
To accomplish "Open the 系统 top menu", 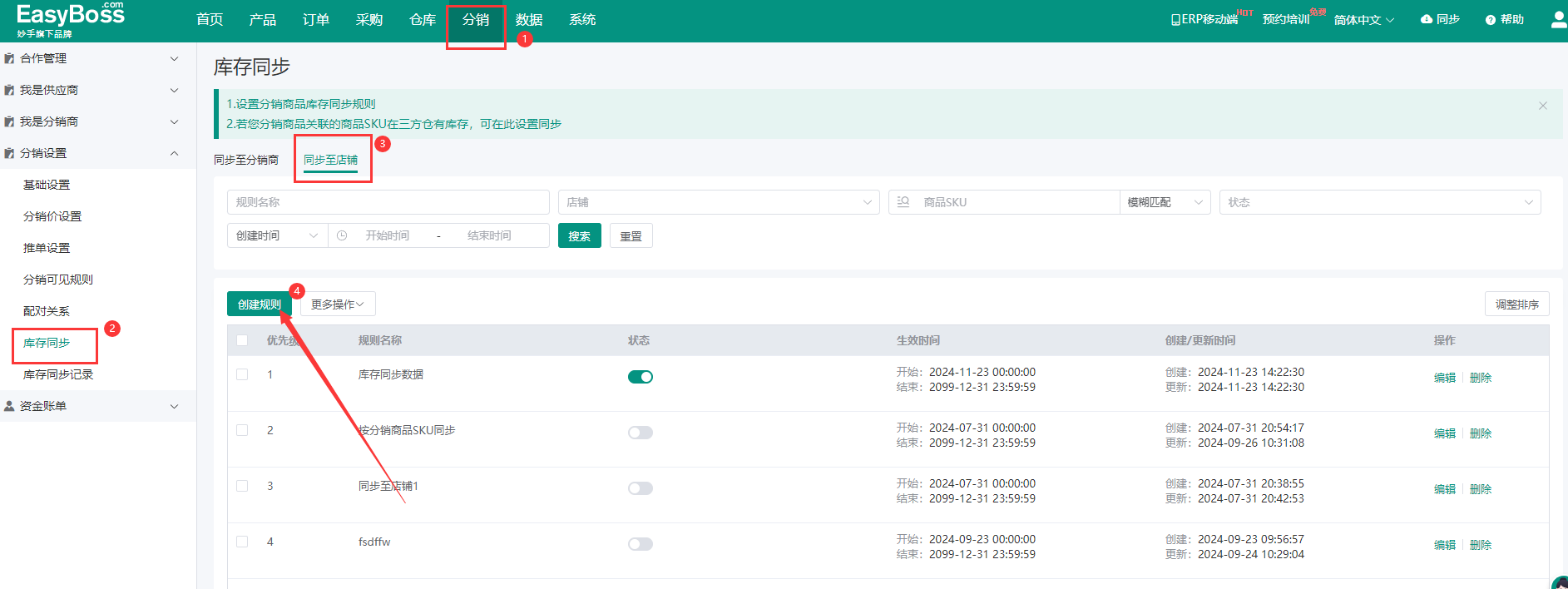I will (582, 19).
